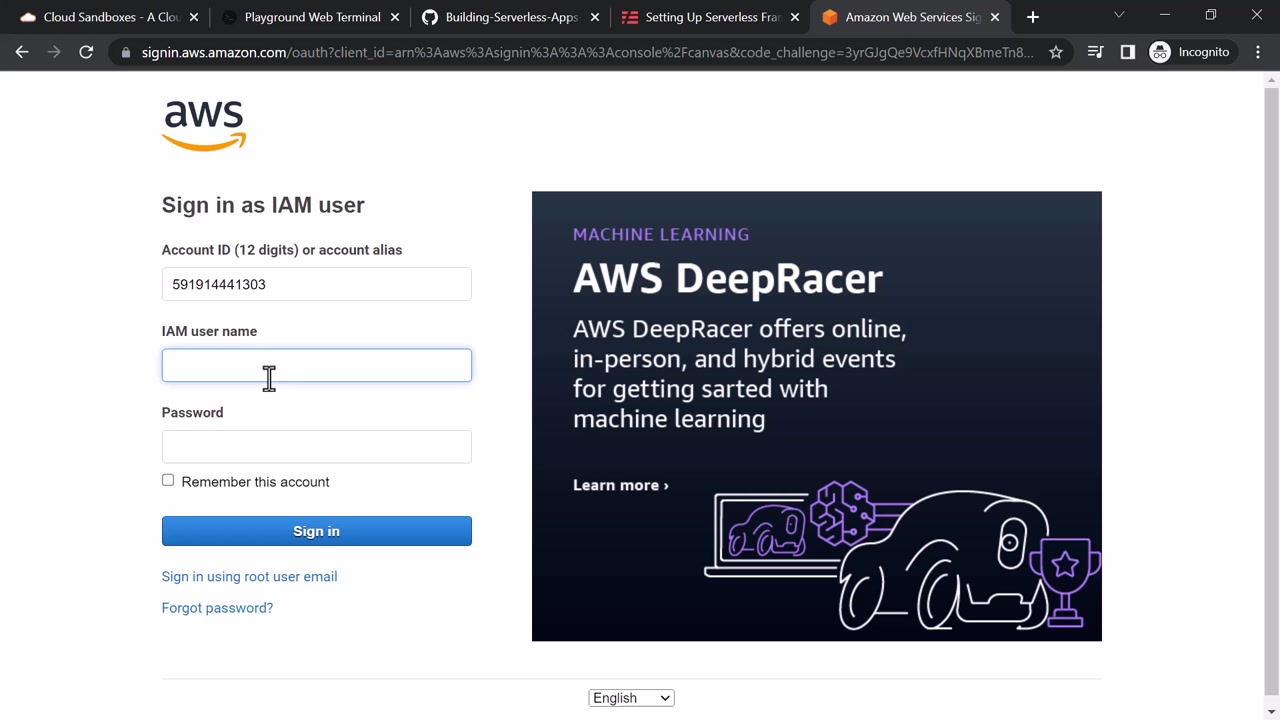Click the AWS logo
Screen dimensions: 1280x720
point(204,126)
